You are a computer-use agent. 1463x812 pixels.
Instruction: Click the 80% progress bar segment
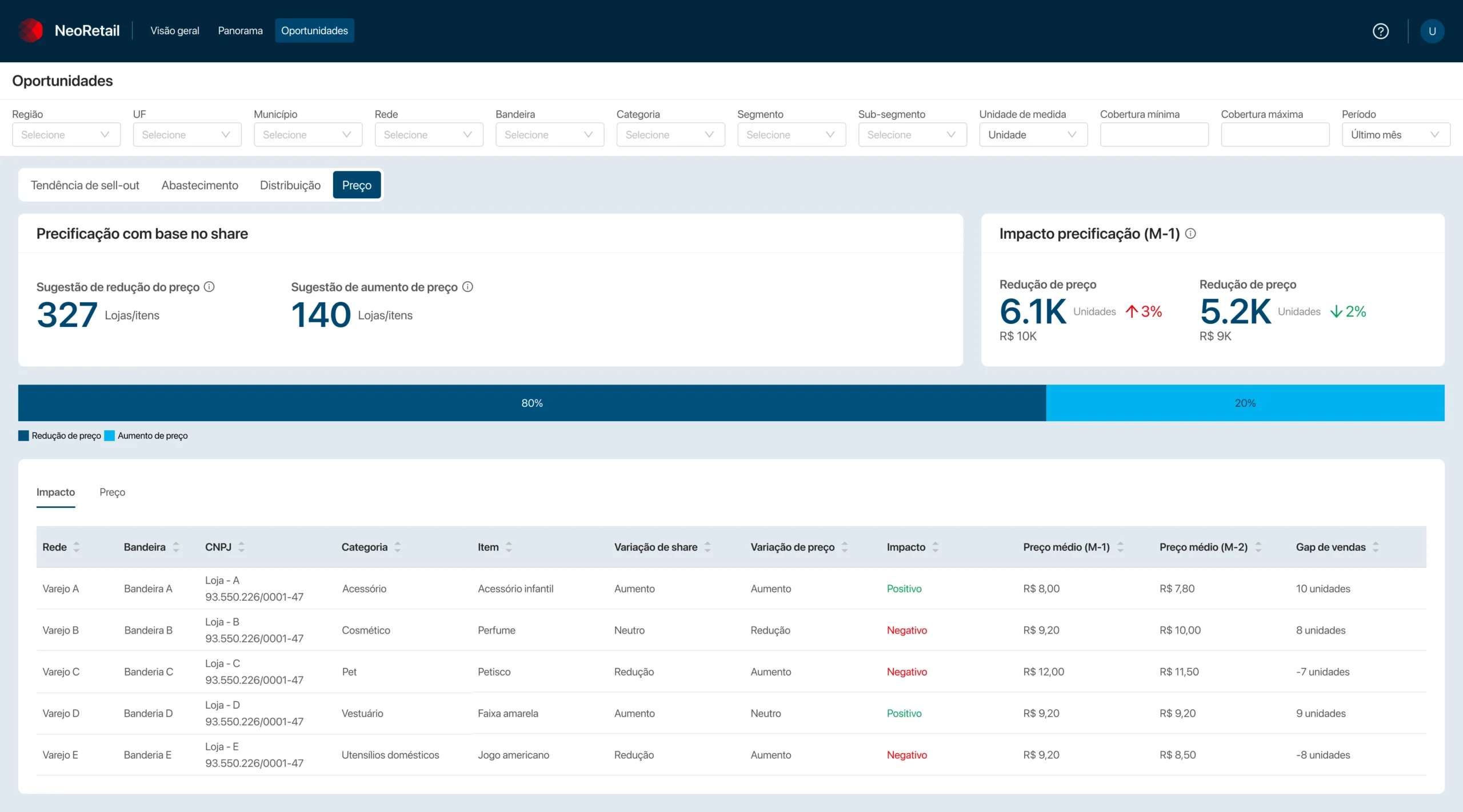pos(532,402)
